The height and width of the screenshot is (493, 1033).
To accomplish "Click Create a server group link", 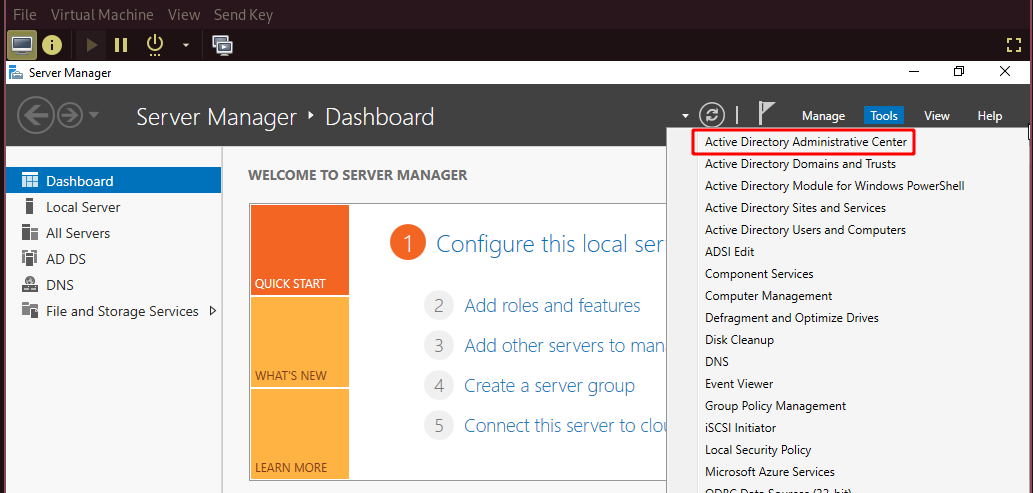I will pos(549,386).
